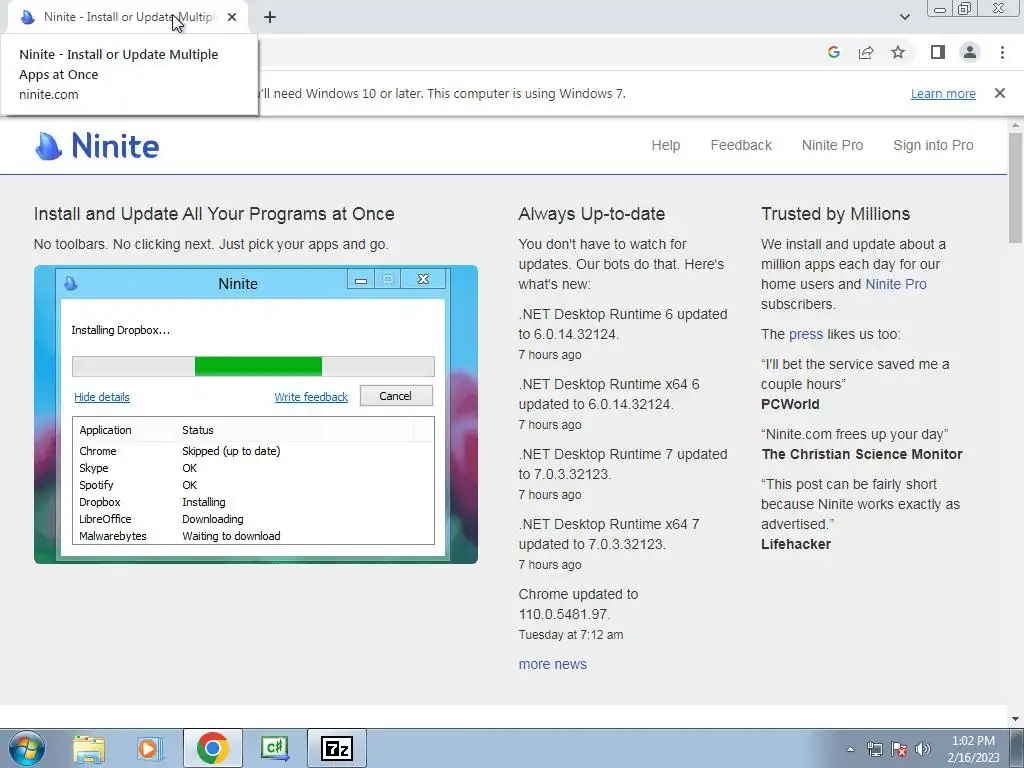The image size is (1024, 768).
Task: Click 'Chrome updated to 110.0.5481.97' text
Action: (x=579, y=605)
